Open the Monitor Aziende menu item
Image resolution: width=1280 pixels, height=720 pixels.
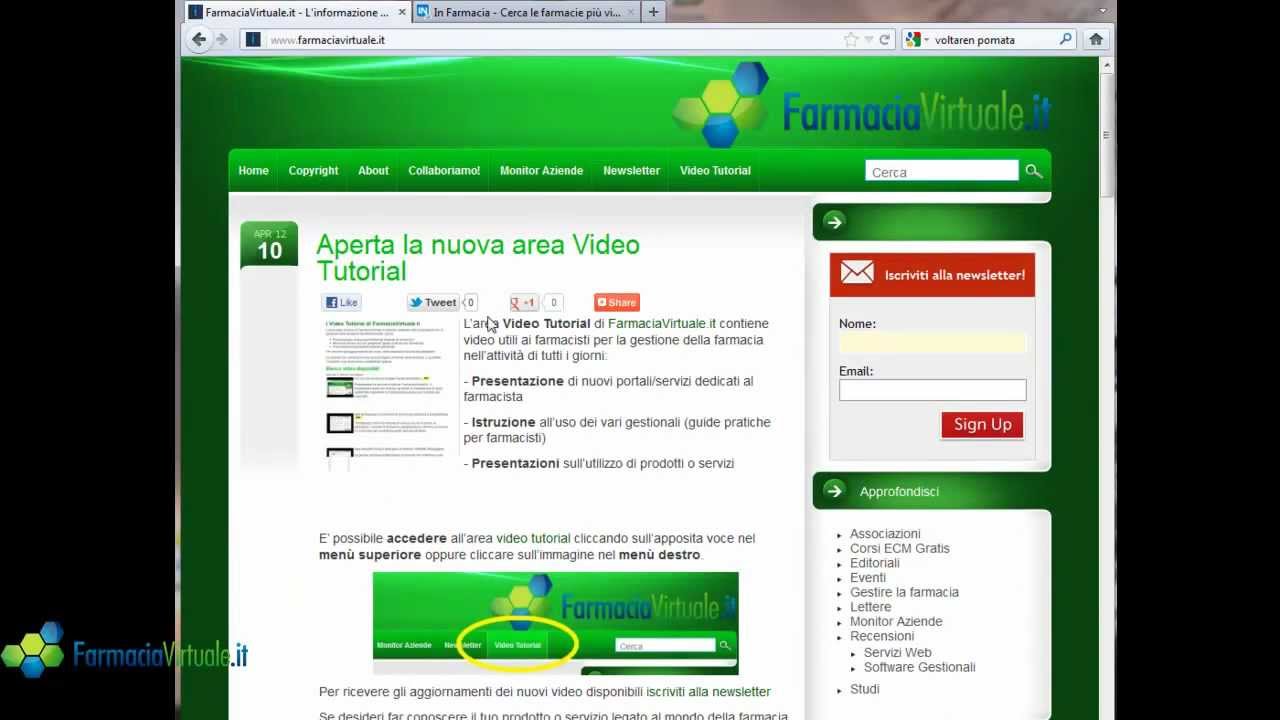(541, 170)
